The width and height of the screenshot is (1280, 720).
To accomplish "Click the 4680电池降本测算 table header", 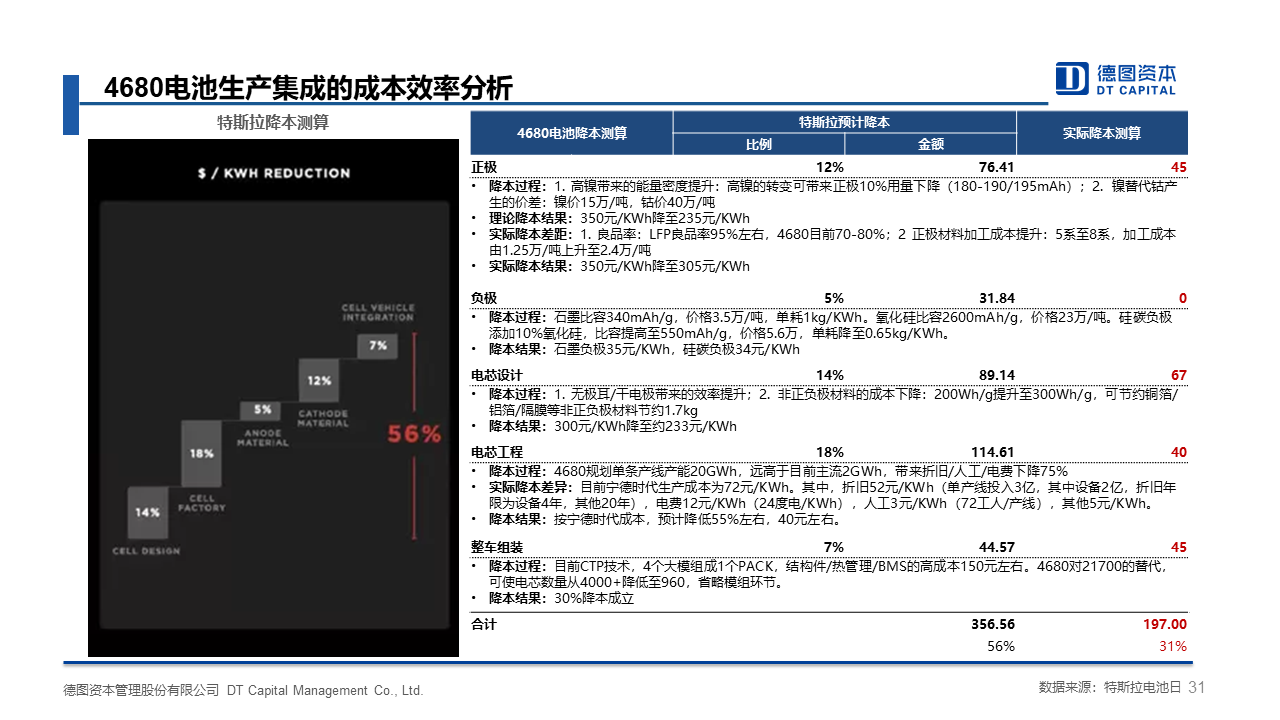I will [x=572, y=133].
